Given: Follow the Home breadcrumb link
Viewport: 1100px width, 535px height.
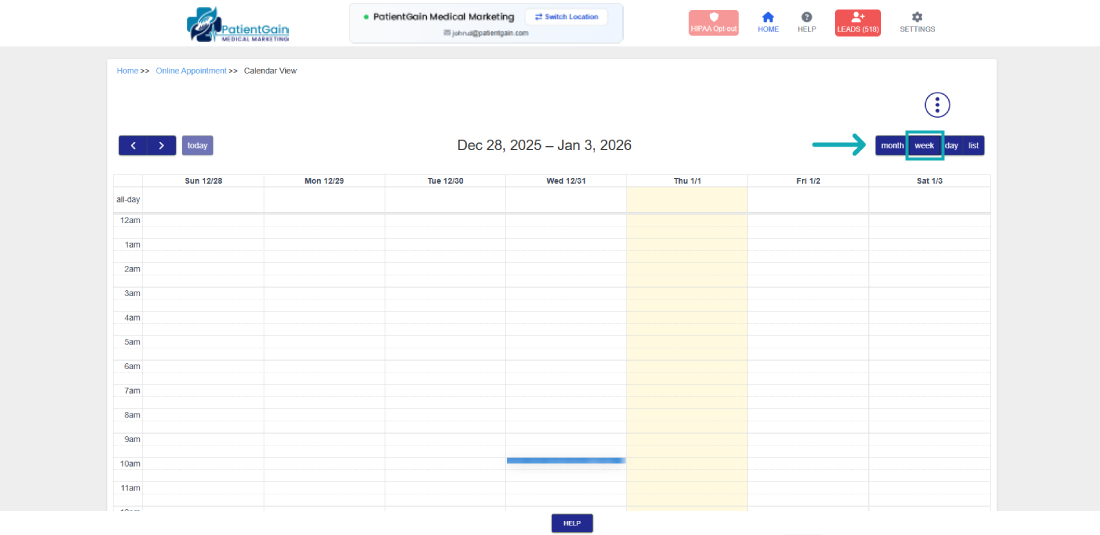Looking at the screenshot, I should click(x=127, y=71).
